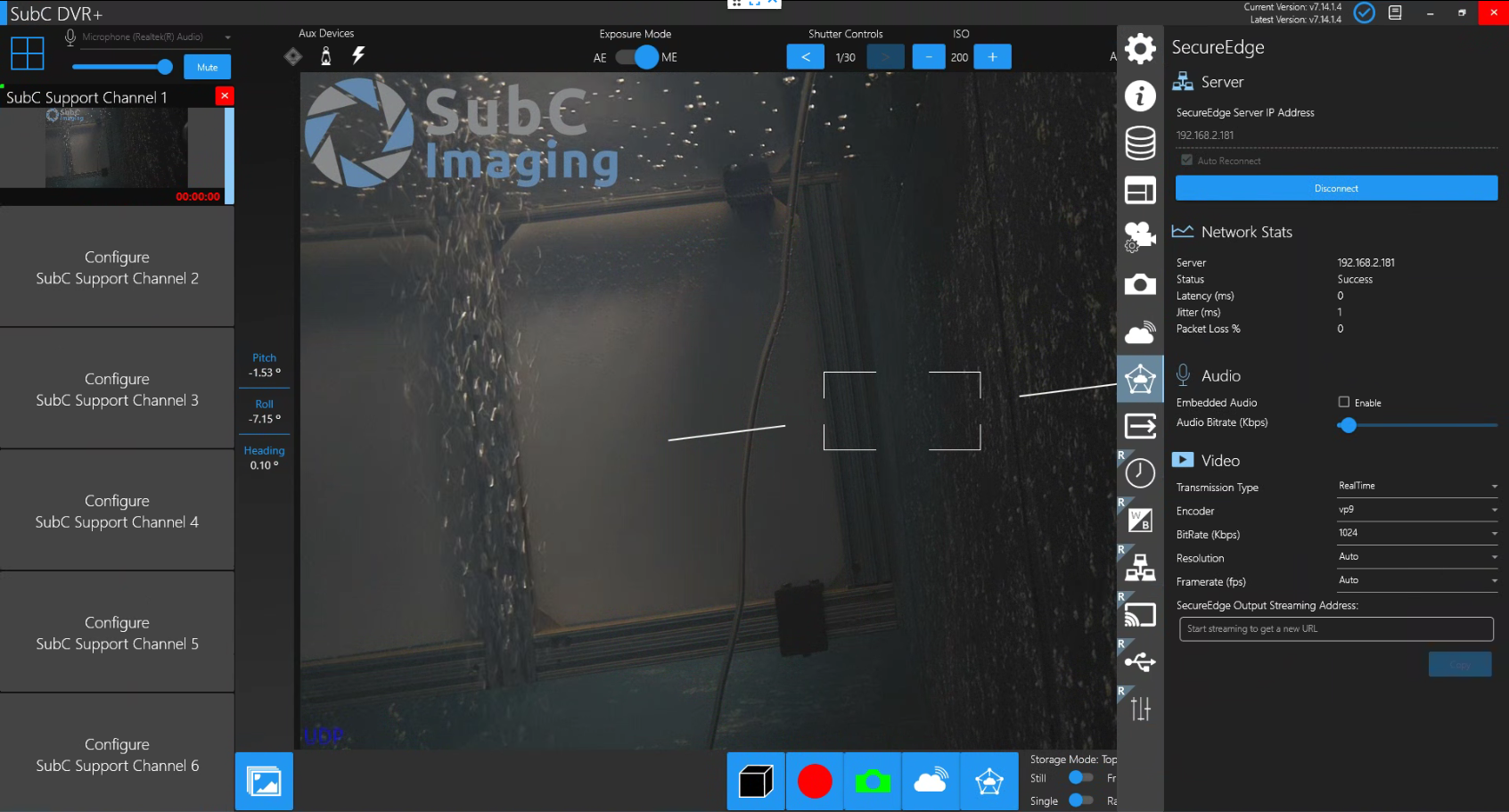Toggle the Single storage mode switch
The height and width of the screenshot is (812, 1509).
coord(1080,800)
